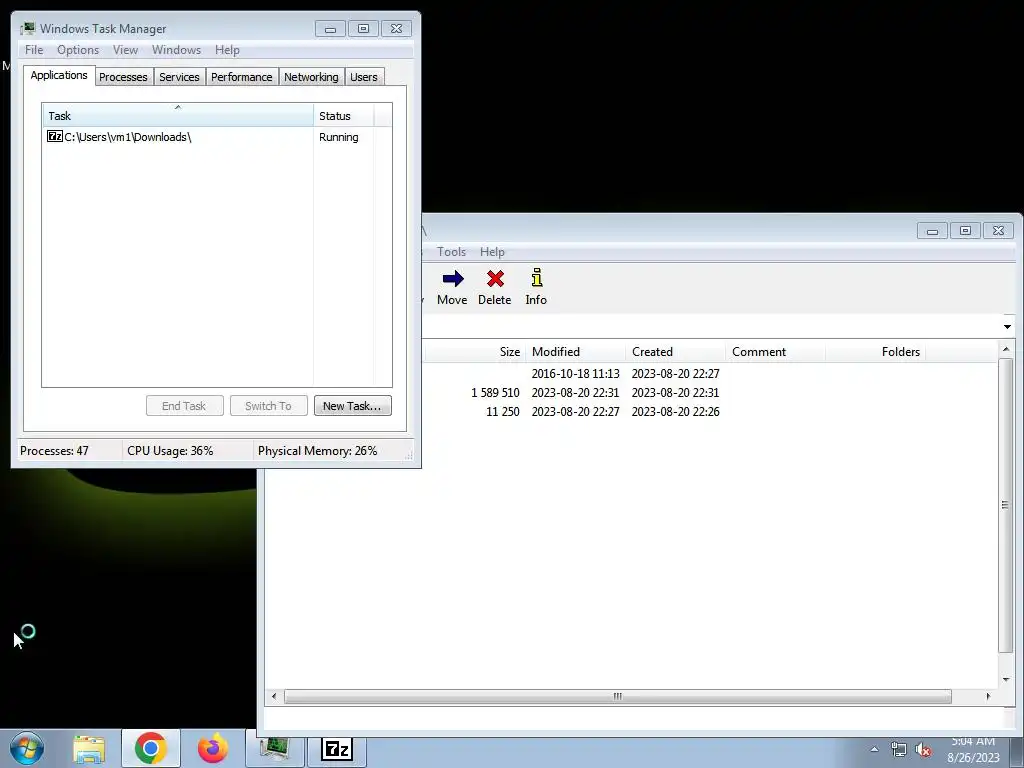Open the Help menu in 7-Zip
1024x768 pixels.
coord(492,251)
